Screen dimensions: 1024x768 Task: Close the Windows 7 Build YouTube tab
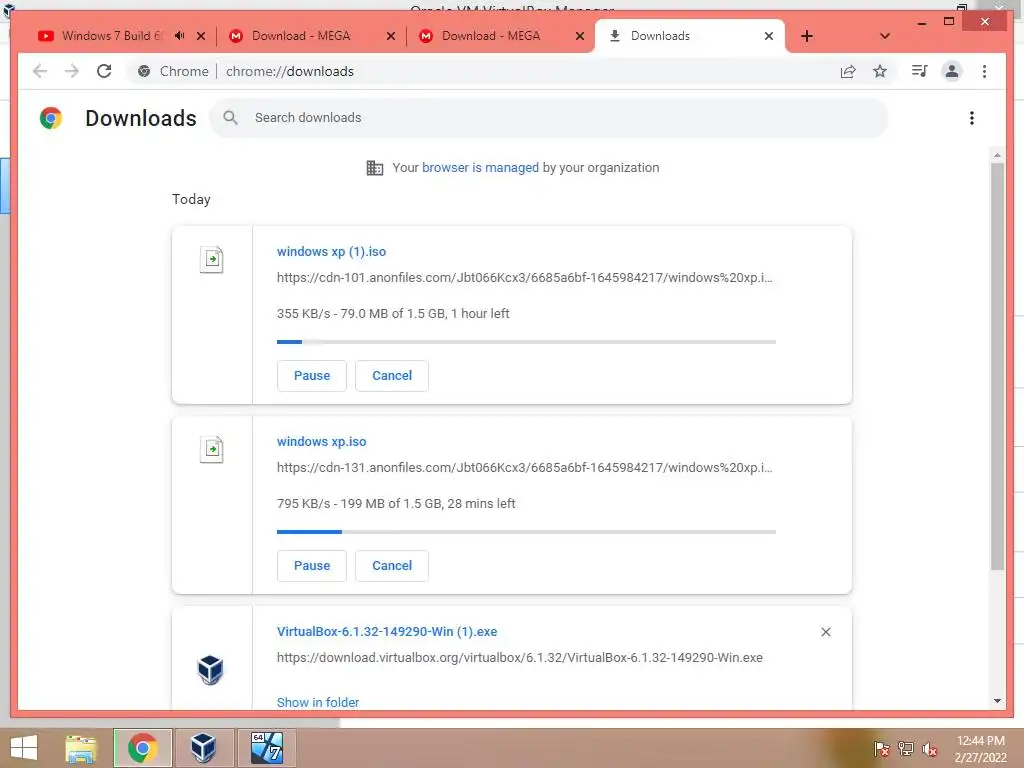click(x=201, y=36)
